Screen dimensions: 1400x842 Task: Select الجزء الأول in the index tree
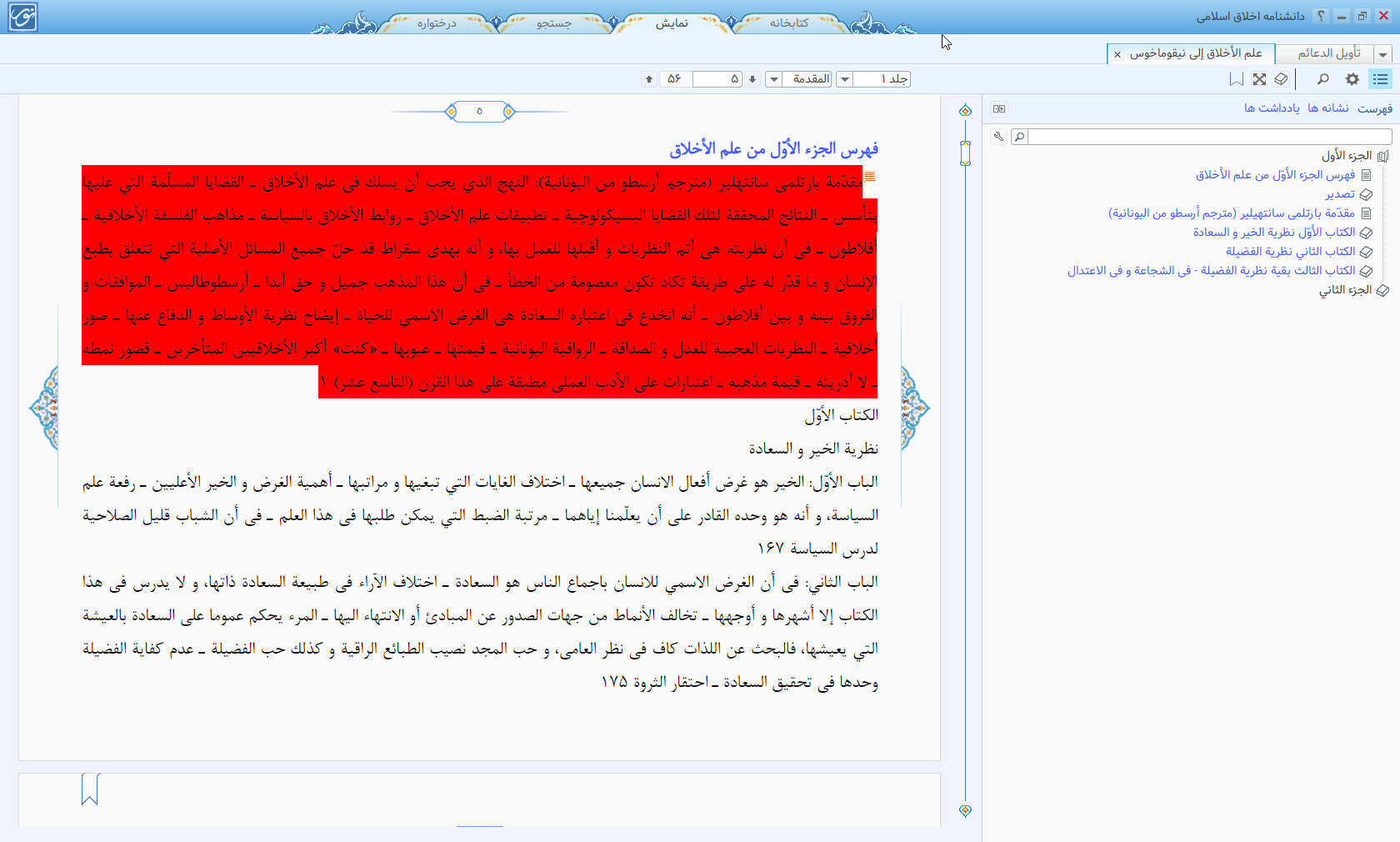click(x=1346, y=156)
